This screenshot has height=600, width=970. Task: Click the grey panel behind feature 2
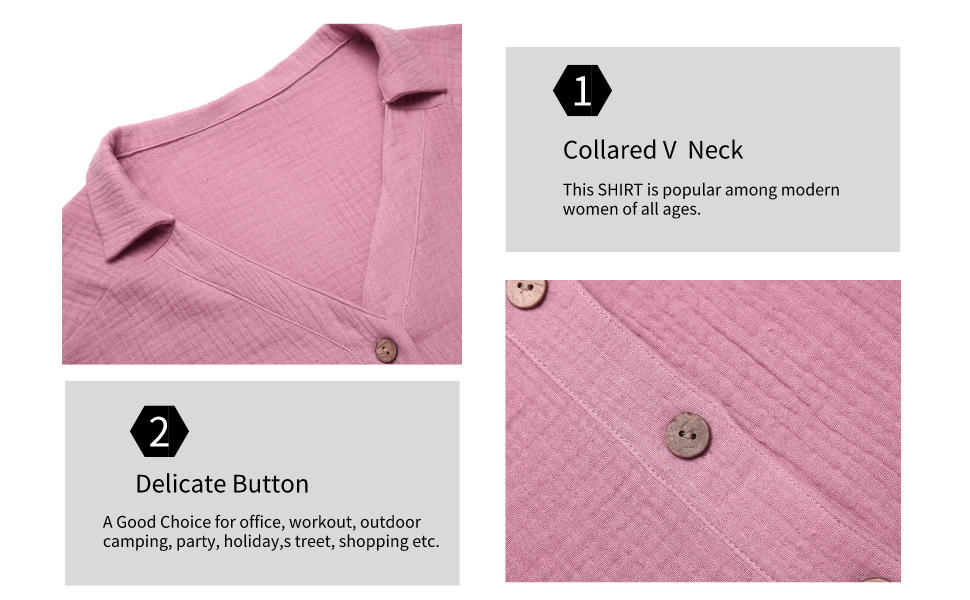coord(262,483)
